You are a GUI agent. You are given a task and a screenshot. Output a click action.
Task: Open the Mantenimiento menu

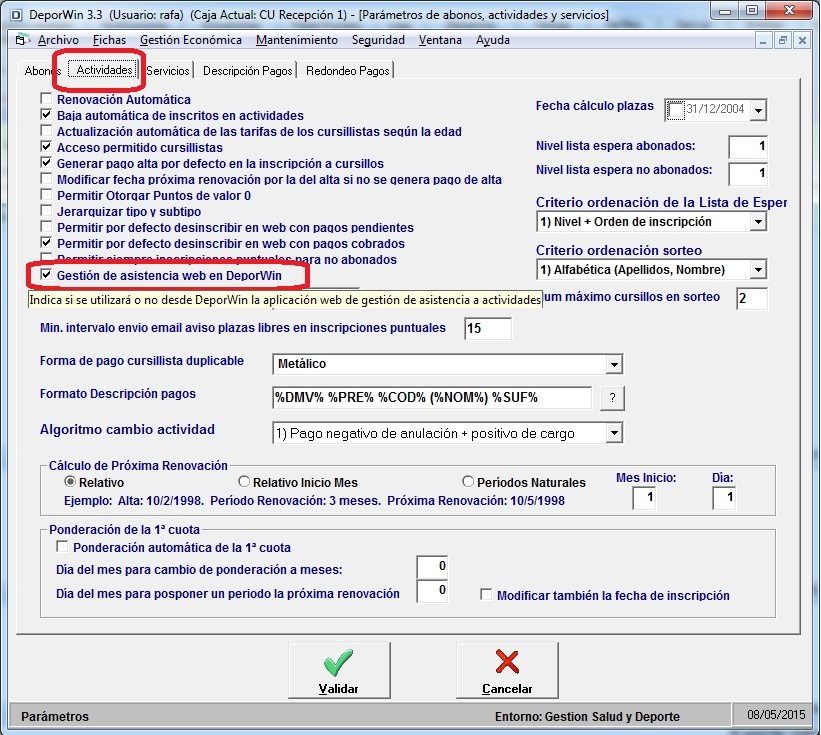pyautogui.click(x=297, y=40)
